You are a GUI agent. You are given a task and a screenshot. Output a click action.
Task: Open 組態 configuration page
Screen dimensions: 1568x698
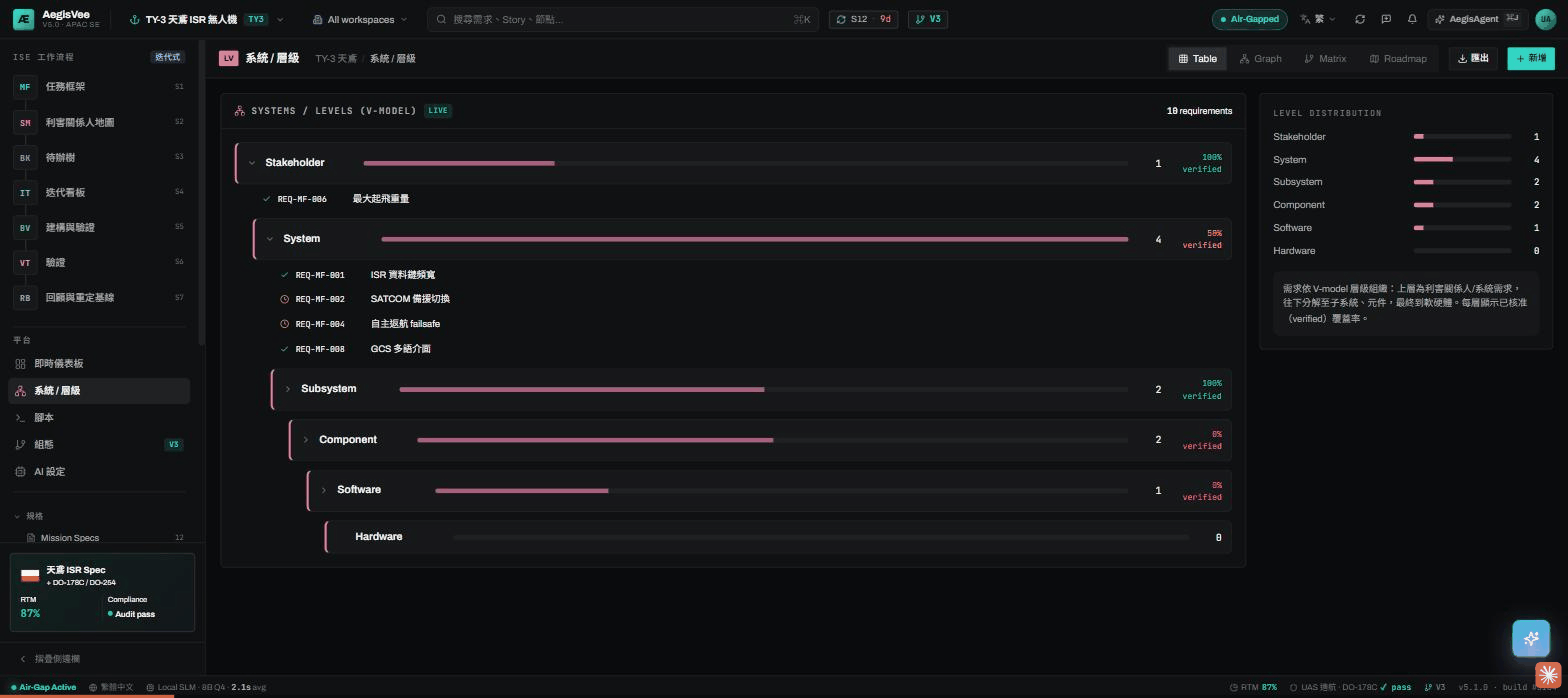(99, 444)
